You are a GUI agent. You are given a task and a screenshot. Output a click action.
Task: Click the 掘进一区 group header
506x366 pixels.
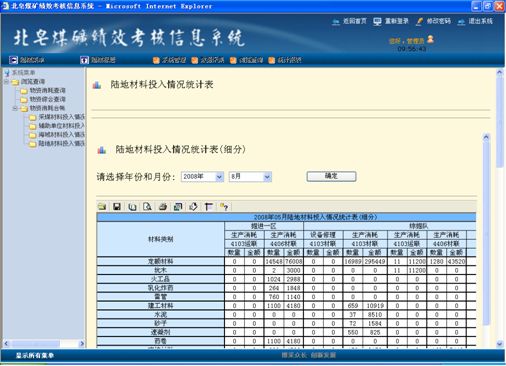click(x=264, y=226)
